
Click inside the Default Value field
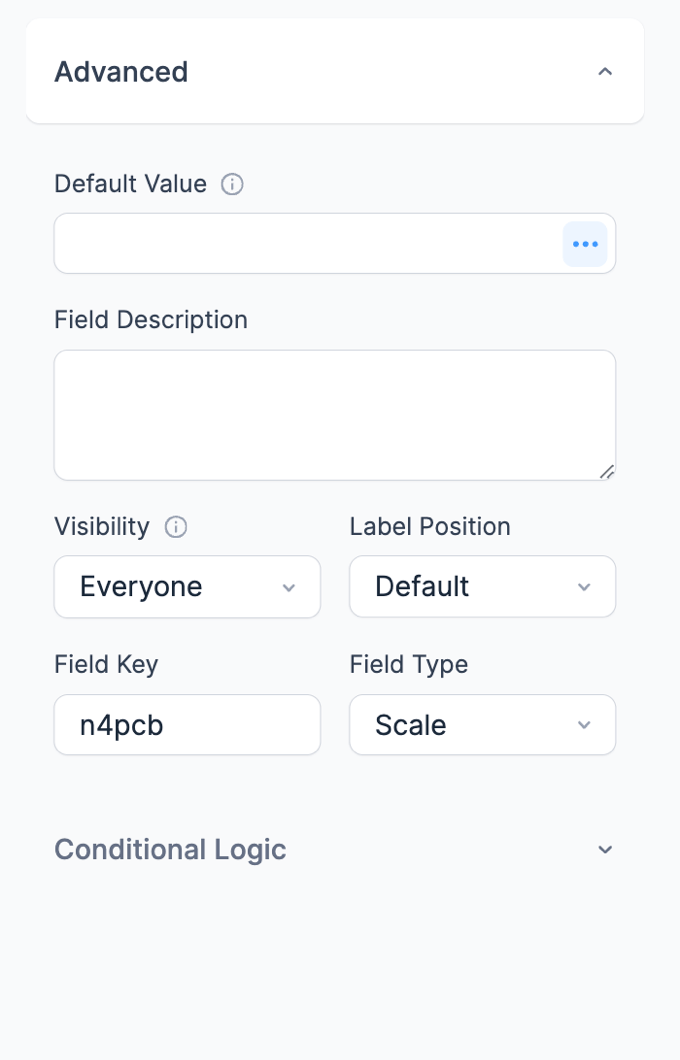[300, 243]
